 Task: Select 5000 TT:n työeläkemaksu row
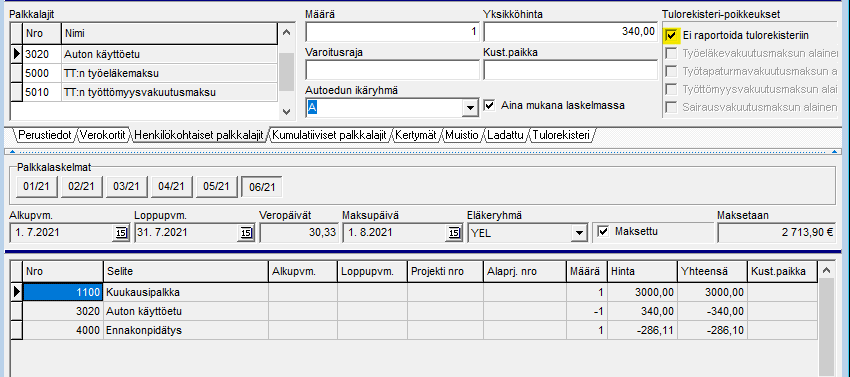pyautogui.click(x=150, y=73)
